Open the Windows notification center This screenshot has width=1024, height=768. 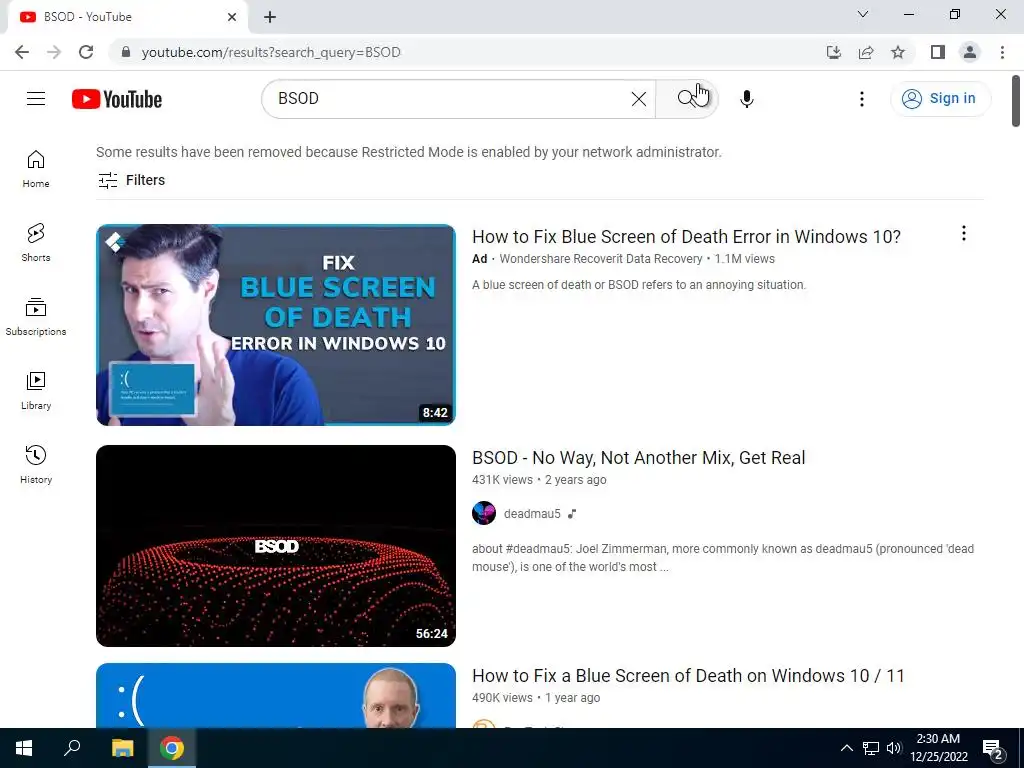point(993,749)
